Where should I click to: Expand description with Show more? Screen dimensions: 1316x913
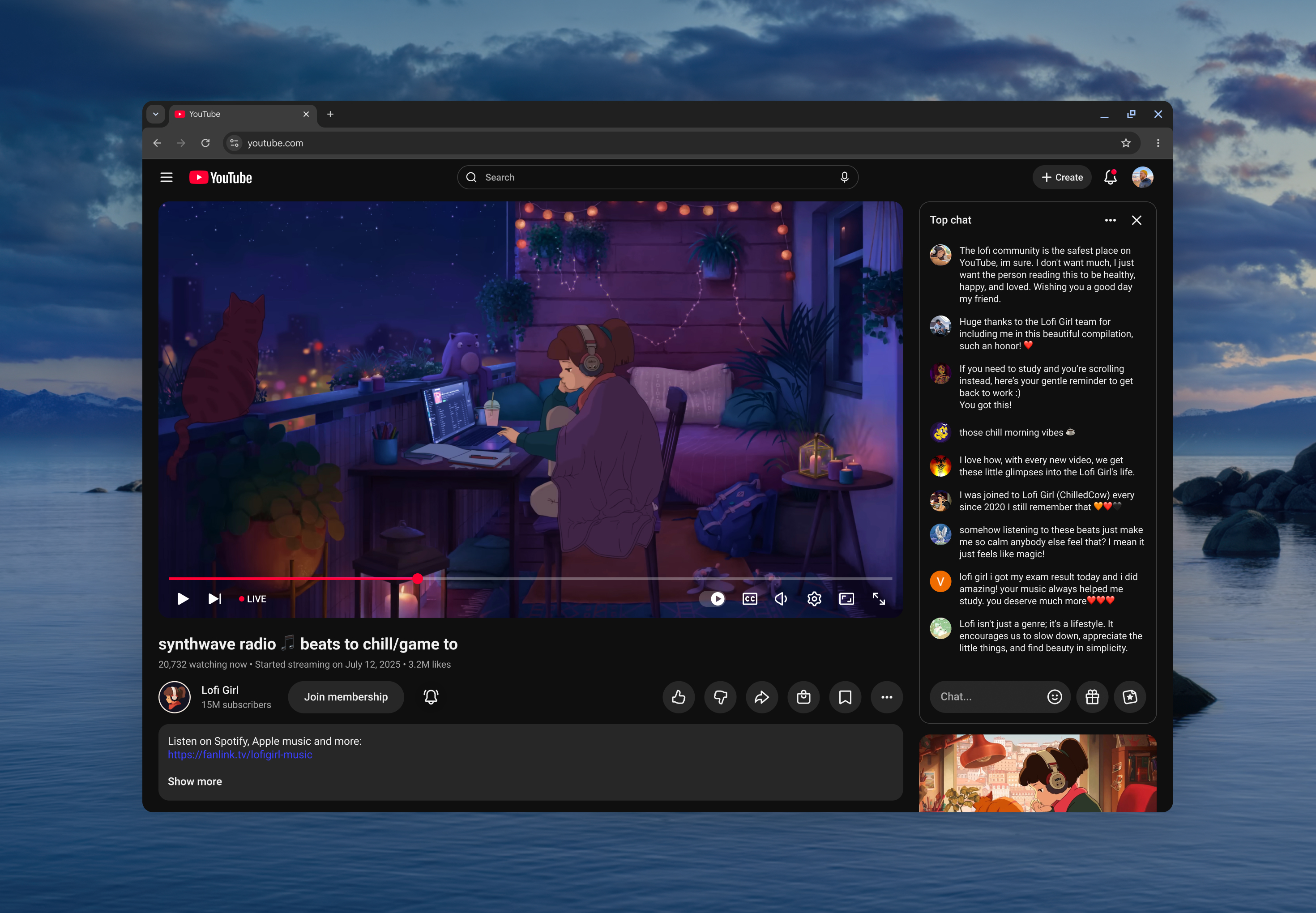click(195, 781)
